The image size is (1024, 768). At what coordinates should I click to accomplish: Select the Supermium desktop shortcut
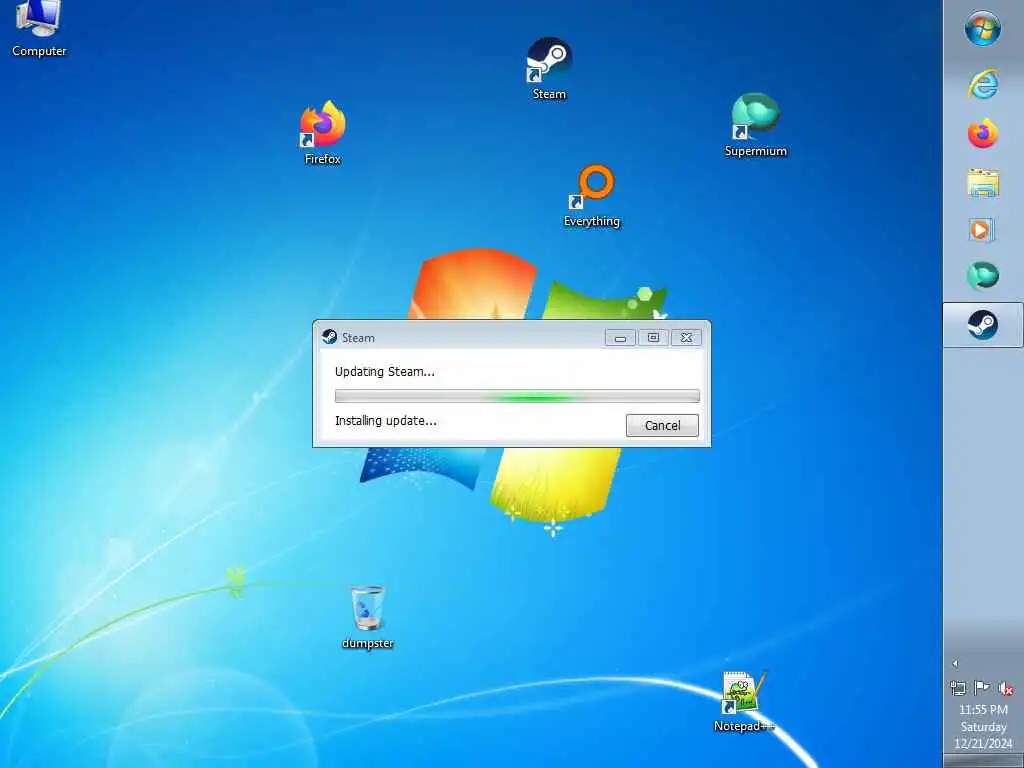756,125
